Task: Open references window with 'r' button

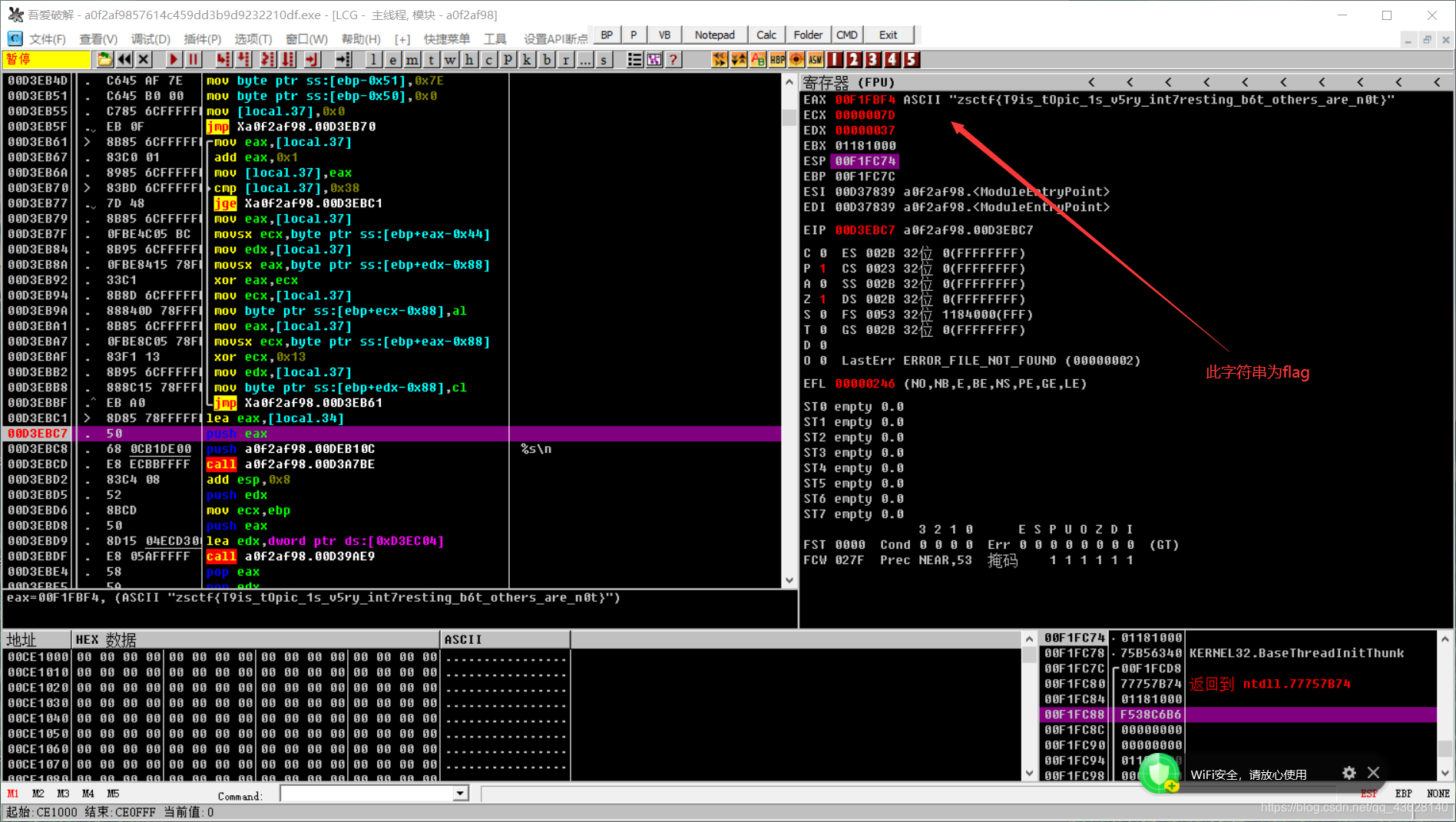Action: point(565,59)
